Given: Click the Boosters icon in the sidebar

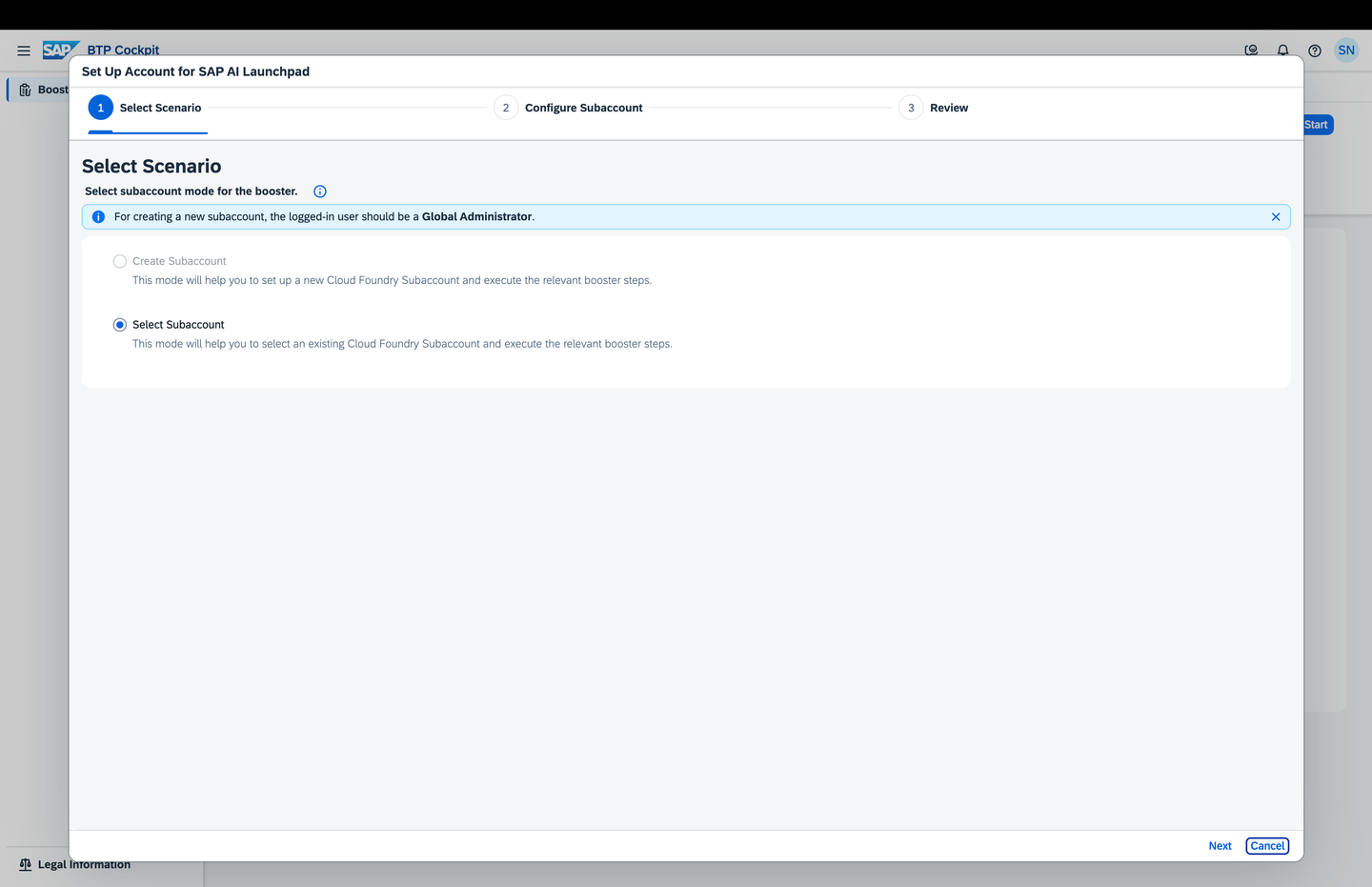Looking at the screenshot, I should pyautogui.click(x=26, y=90).
